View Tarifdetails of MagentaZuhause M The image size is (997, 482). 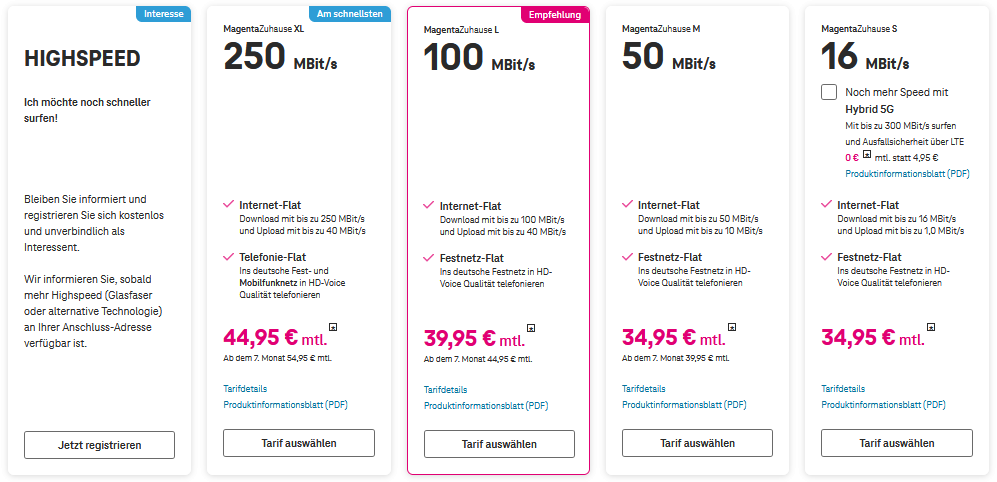tap(643, 389)
